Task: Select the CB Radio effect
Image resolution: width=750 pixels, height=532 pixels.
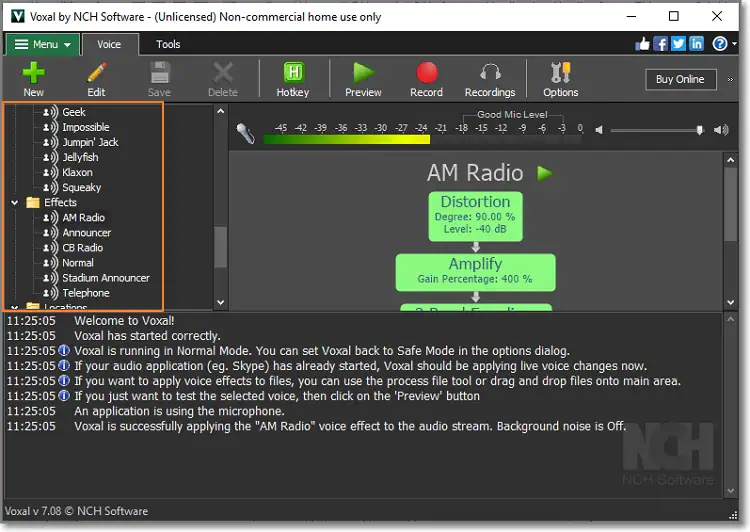Action: click(82, 248)
